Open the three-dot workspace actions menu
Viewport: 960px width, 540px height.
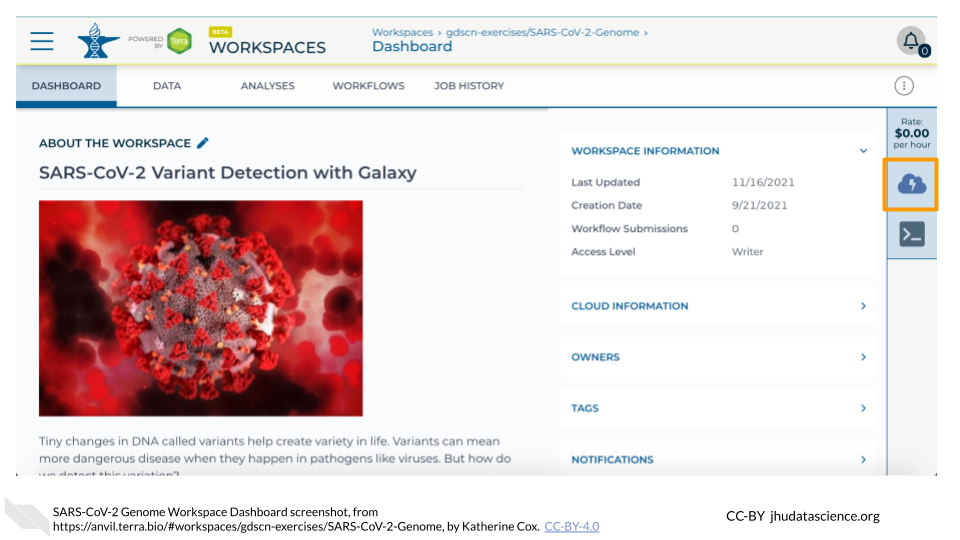click(904, 86)
